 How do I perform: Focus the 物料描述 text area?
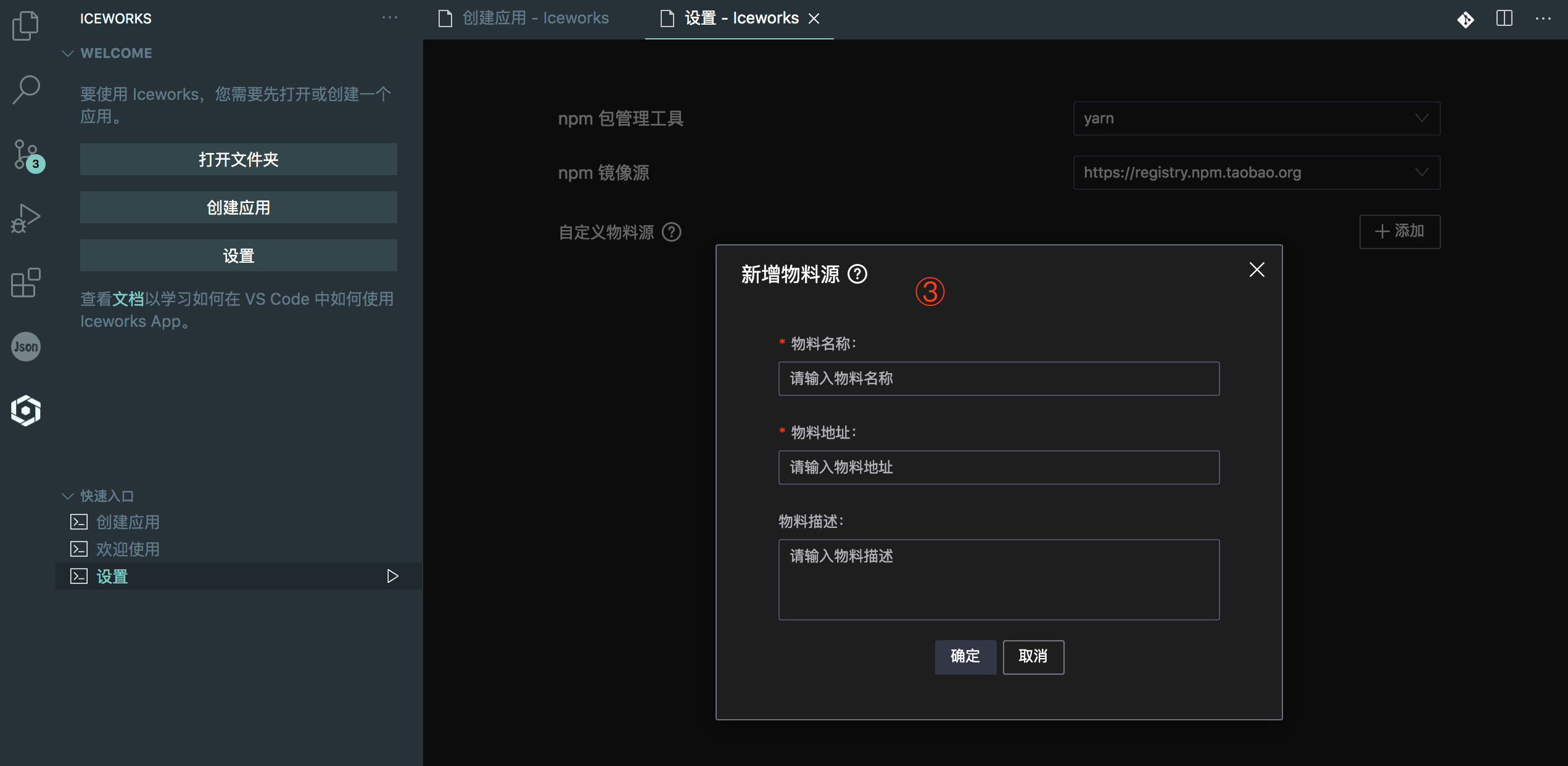(x=999, y=580)
